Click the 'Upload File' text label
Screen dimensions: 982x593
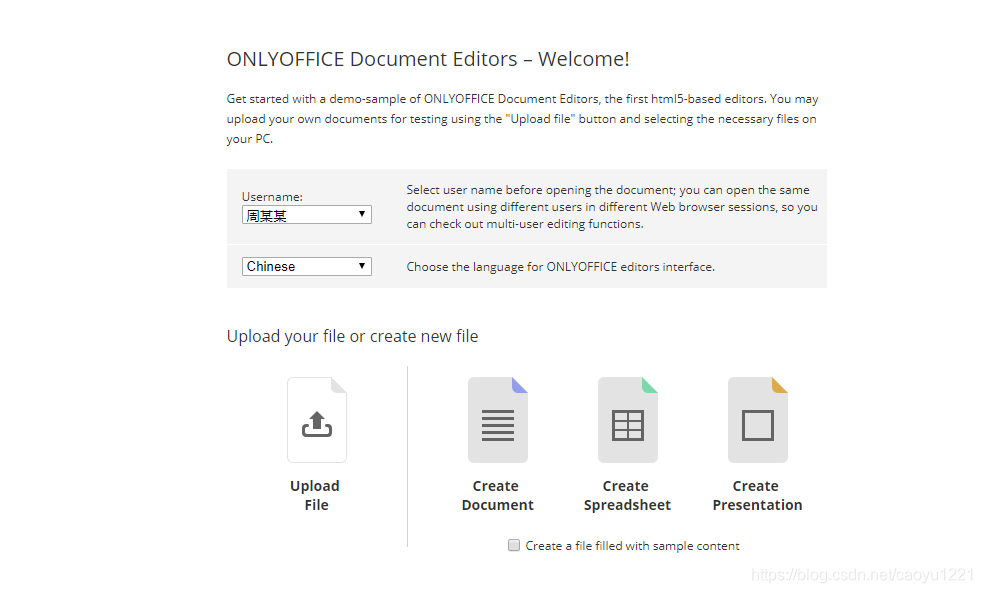pos(315,495)
